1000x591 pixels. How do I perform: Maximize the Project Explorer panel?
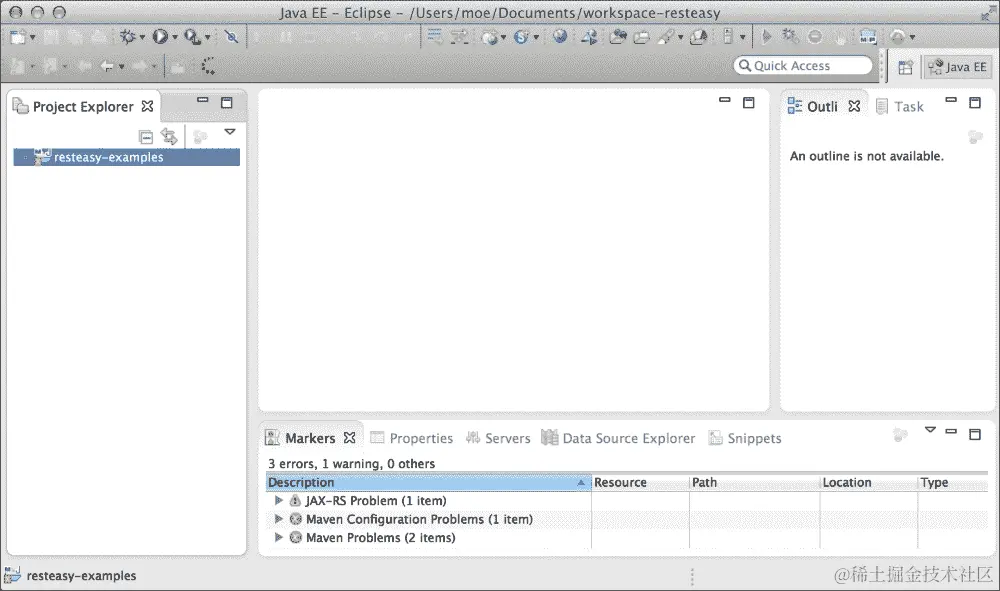(x=226, y=103)
